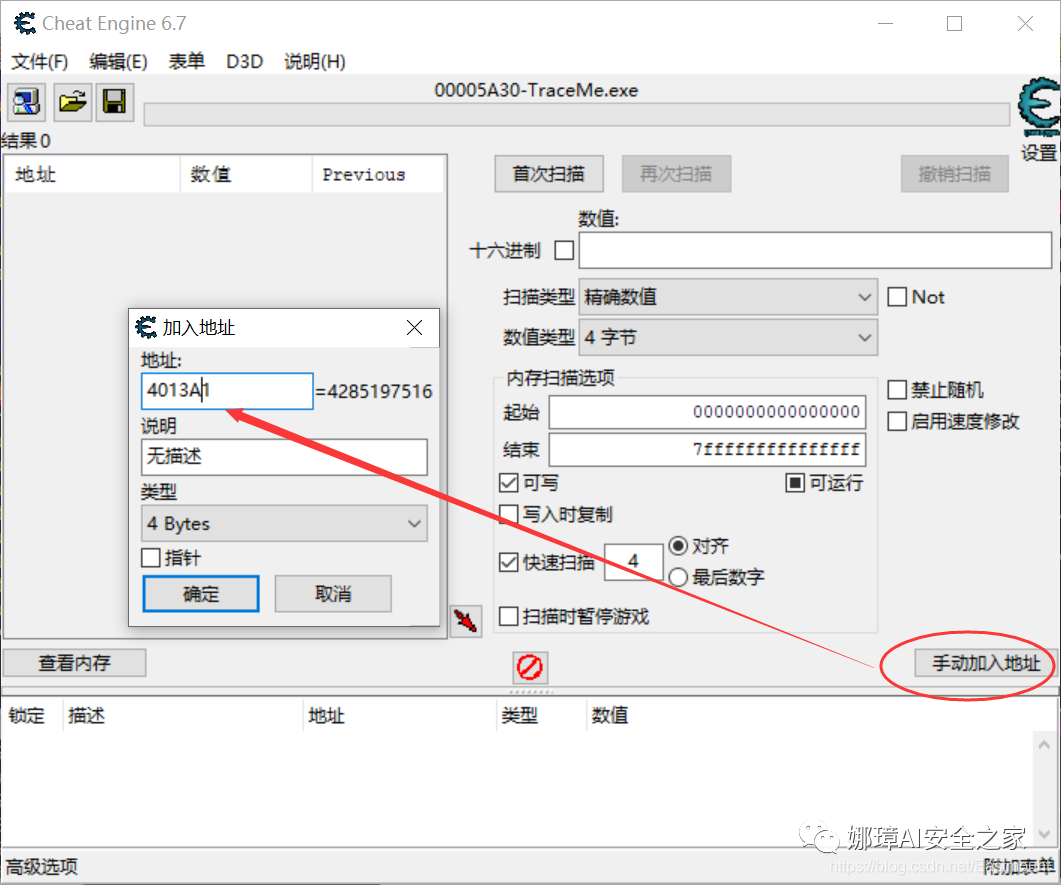This screenshot has height=885, width=1061.
Task: Click the Cheat Engine logo settings icon
Action: coord(1039,106)
